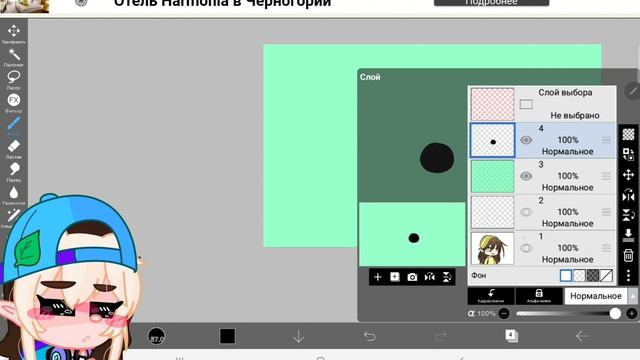Go back with bottom-bar left arrow
Image resolution: width=640 pixels, height=360 pixels.
[582, 336]
